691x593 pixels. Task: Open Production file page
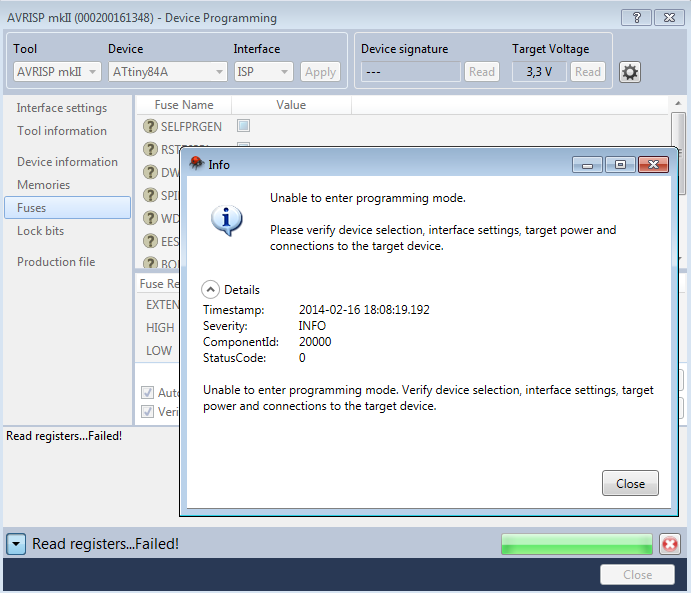coord(56,262)
